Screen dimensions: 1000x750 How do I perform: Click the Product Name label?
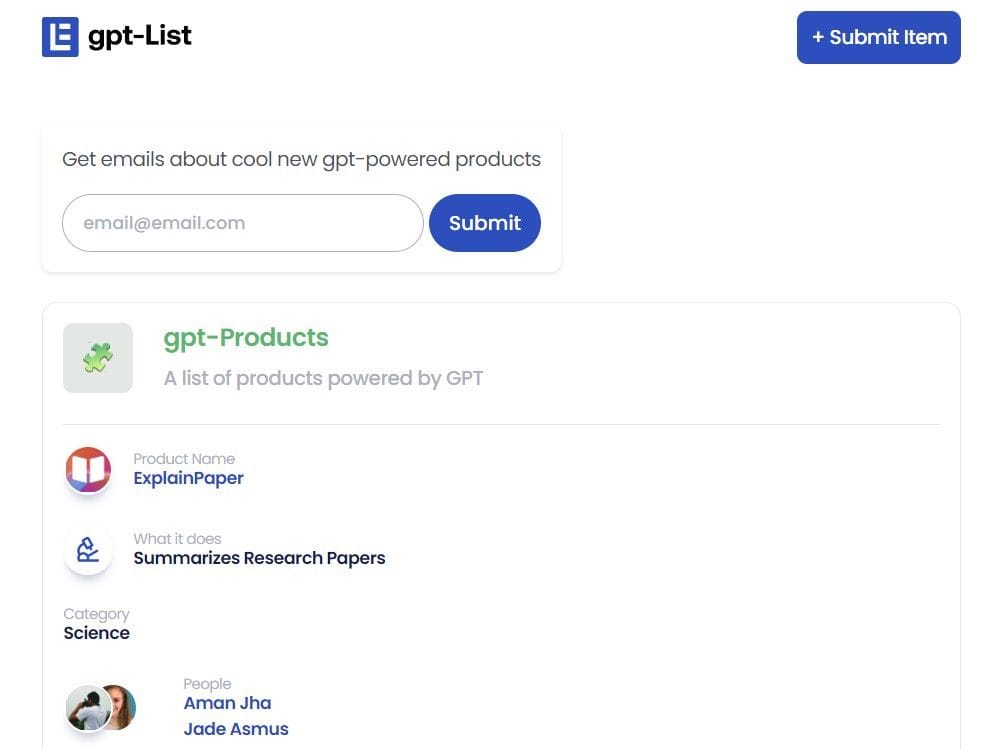click(x=185, y=459)
